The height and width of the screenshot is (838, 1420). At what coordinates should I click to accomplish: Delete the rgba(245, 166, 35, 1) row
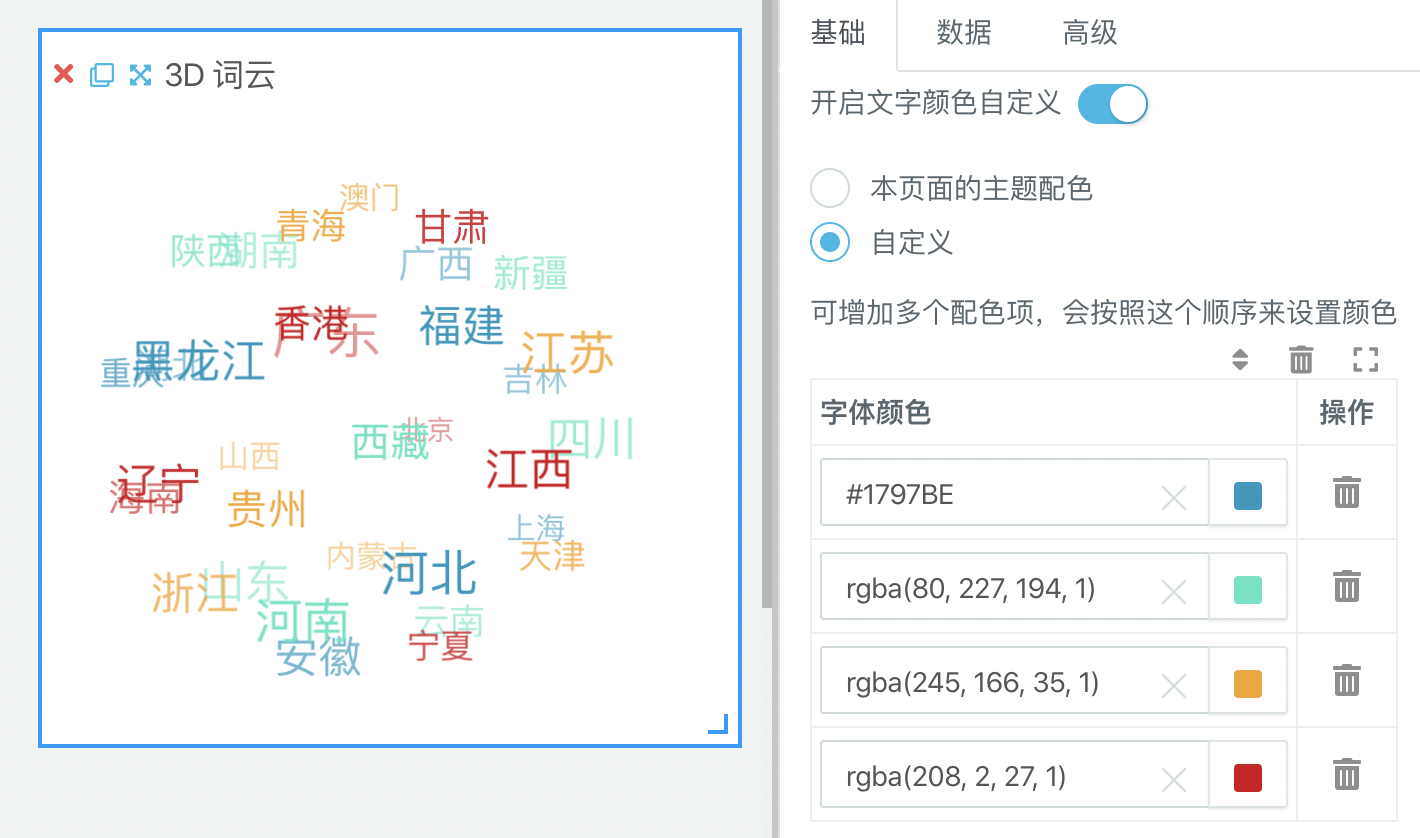1347,680
